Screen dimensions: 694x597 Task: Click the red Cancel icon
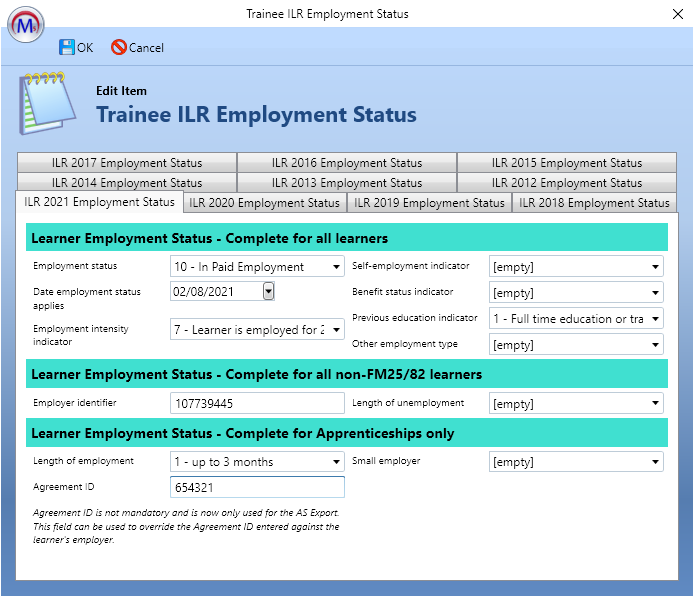coord(119,47)
